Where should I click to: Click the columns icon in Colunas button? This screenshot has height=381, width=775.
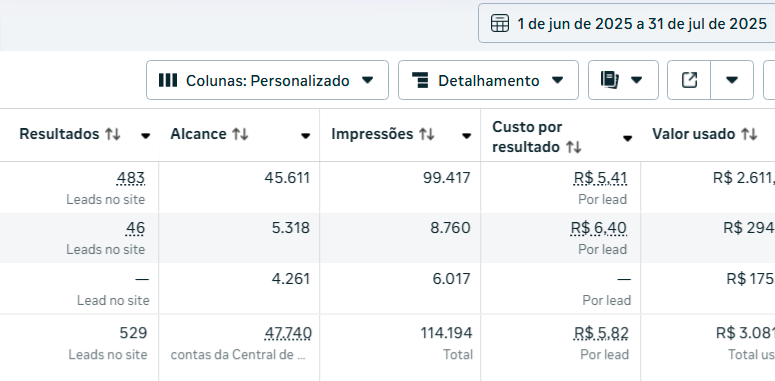click(x=168, y=80)
